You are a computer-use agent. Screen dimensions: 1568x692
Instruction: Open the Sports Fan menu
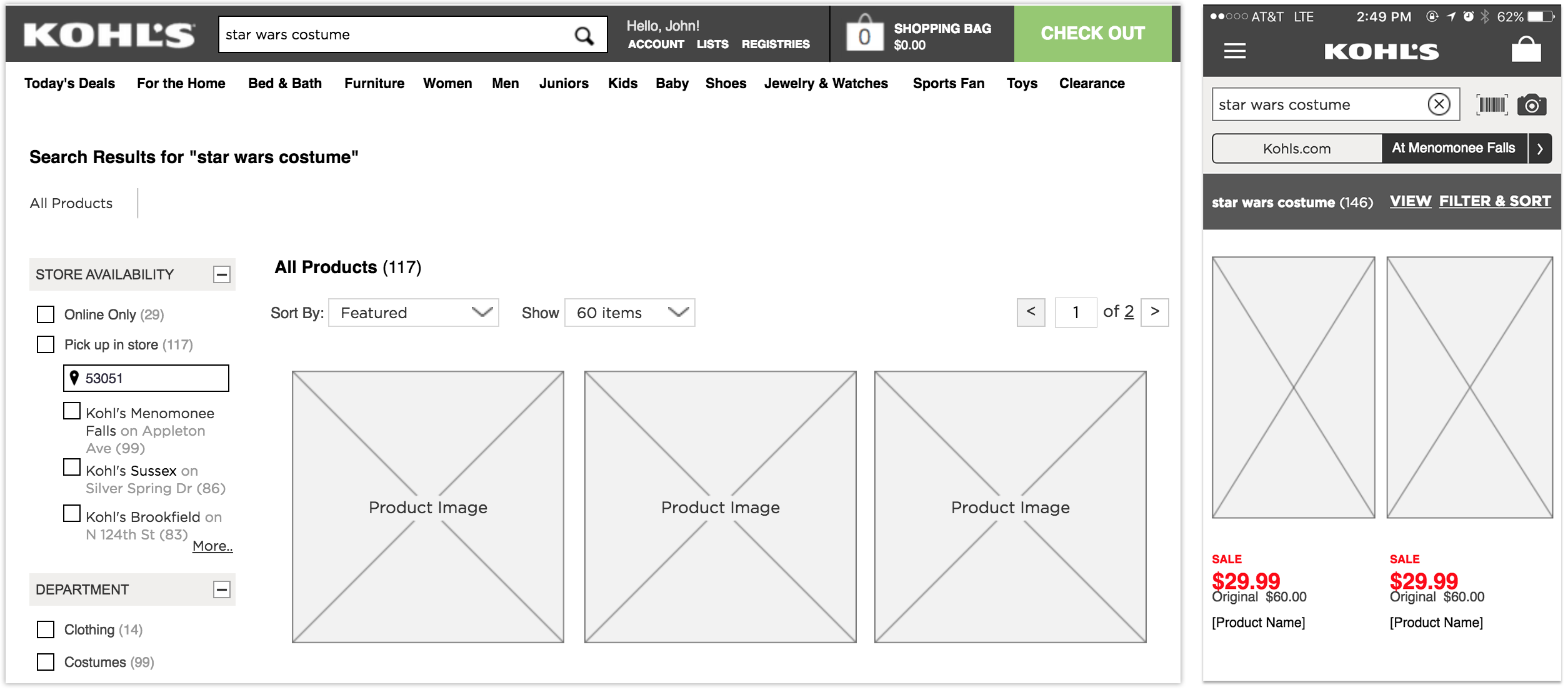click(949, 83)
